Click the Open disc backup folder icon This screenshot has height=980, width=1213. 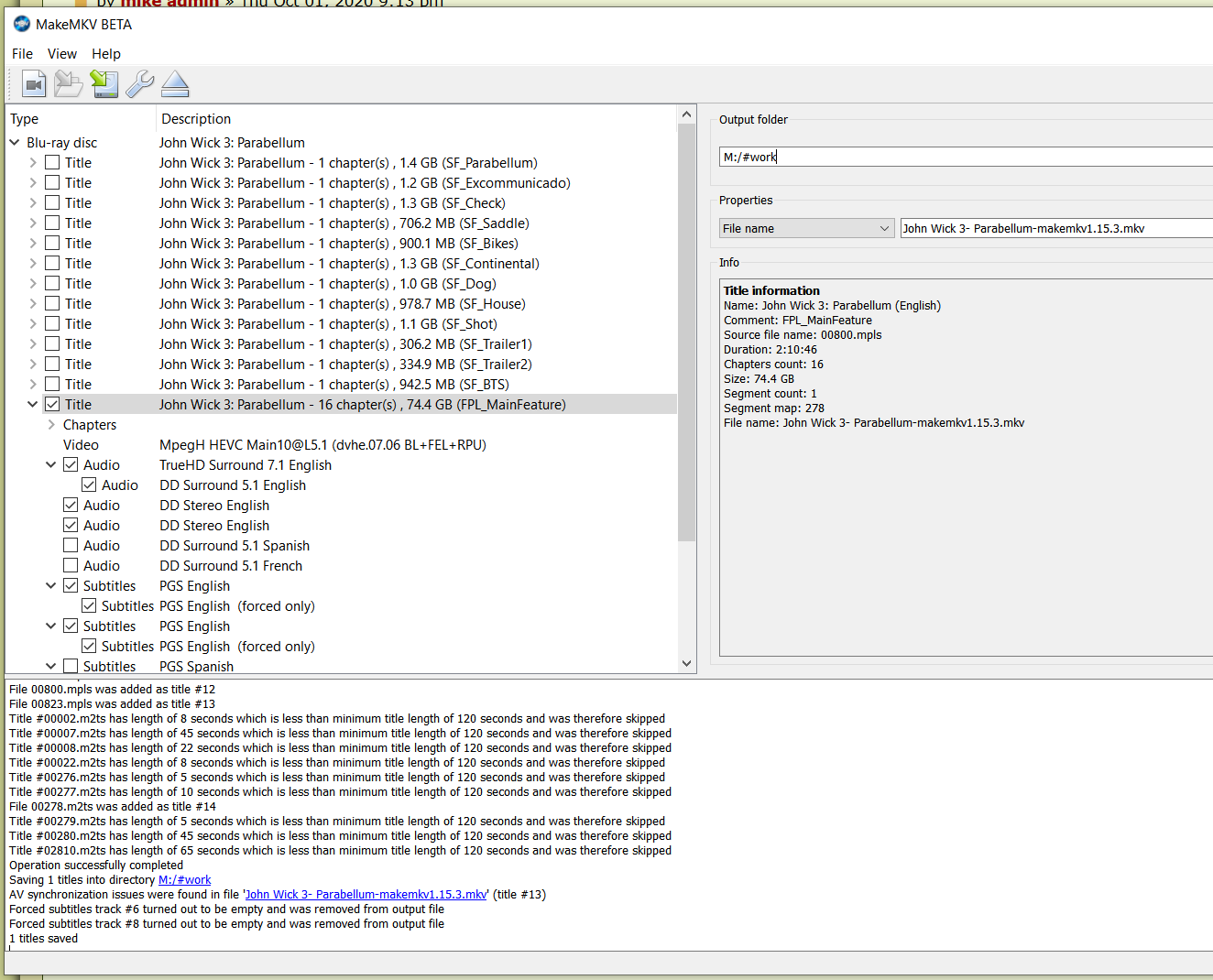coord(69,84)
